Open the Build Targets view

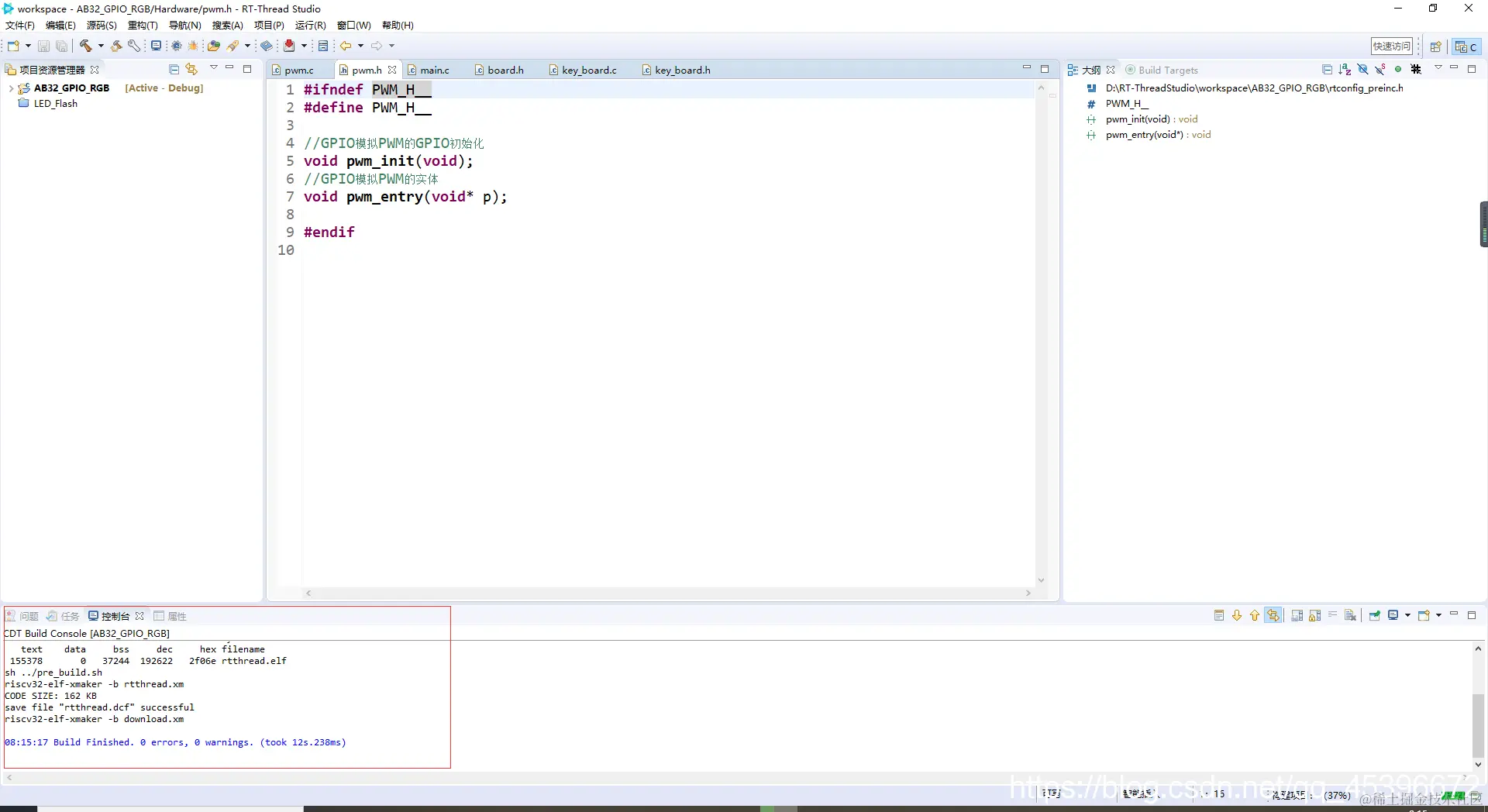click(x=1162, y=71)
